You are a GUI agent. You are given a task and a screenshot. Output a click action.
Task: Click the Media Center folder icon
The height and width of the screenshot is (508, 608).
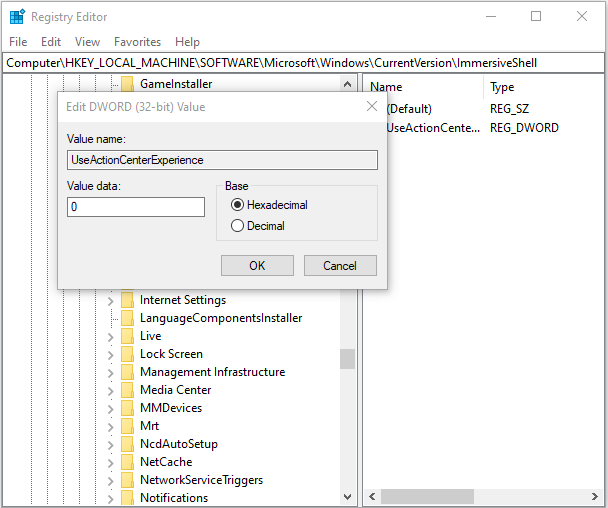127,390
